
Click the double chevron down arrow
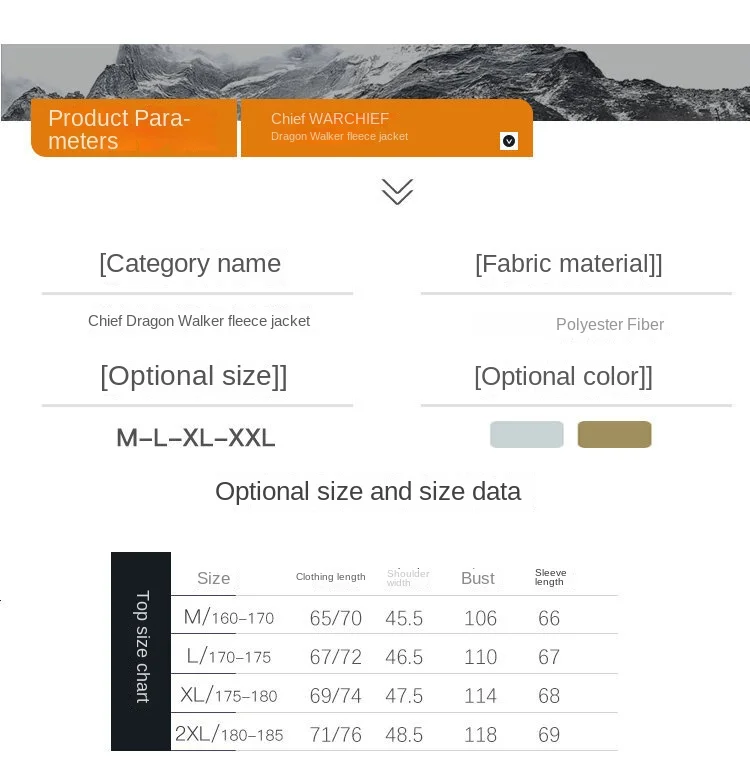[397, 191]
